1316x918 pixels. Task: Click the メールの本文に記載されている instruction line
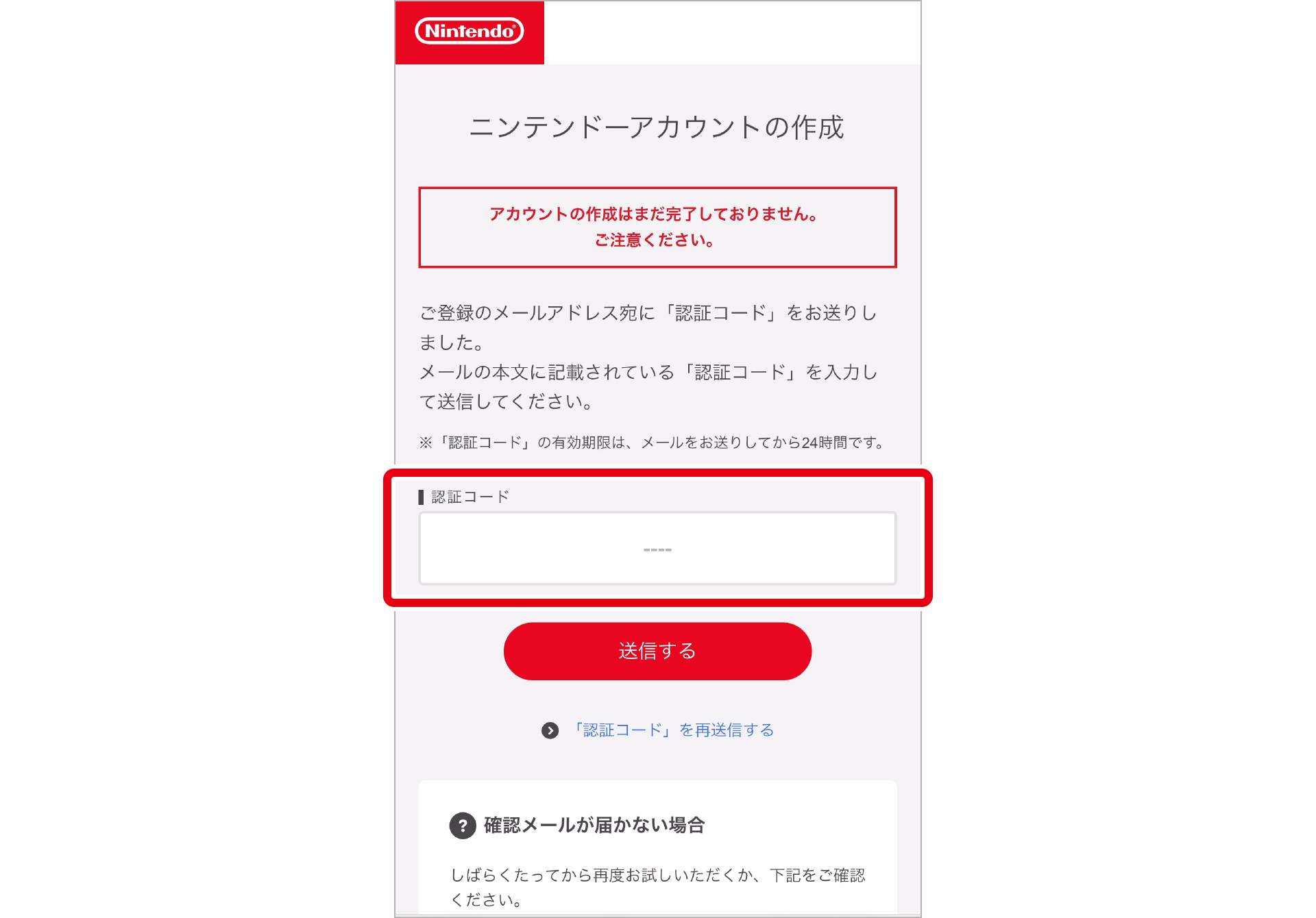648,372
